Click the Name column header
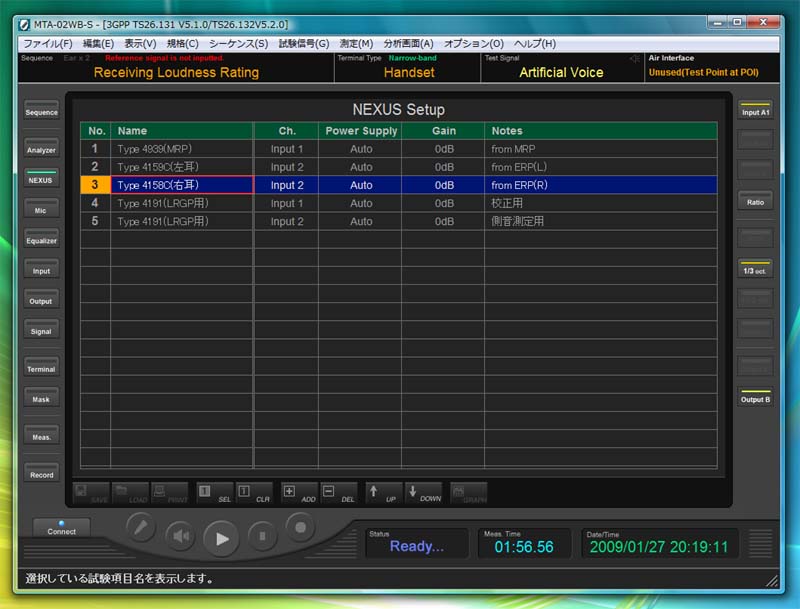This screenshot has height=609, width=800. [x=182, y=131]
